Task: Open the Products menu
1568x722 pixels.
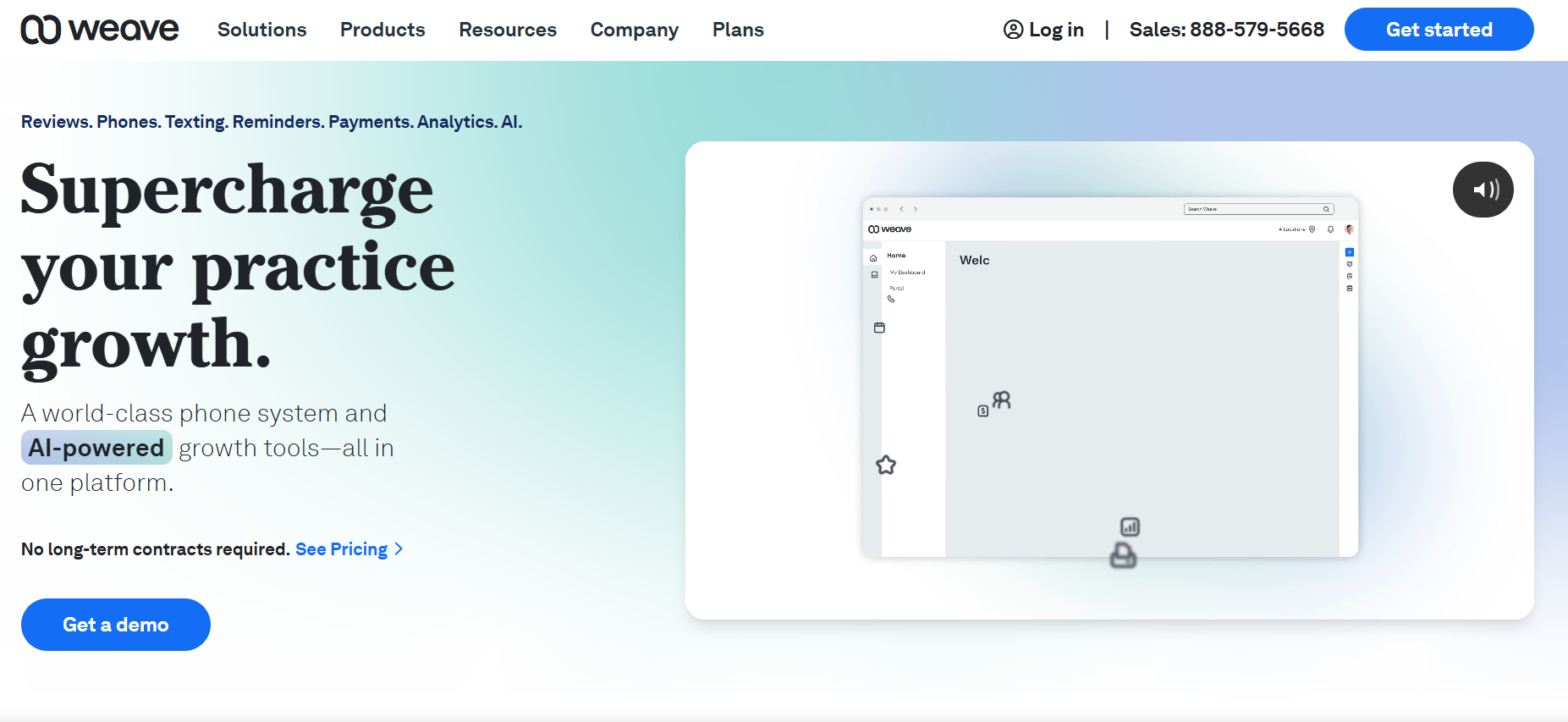Action: (382, 30)
